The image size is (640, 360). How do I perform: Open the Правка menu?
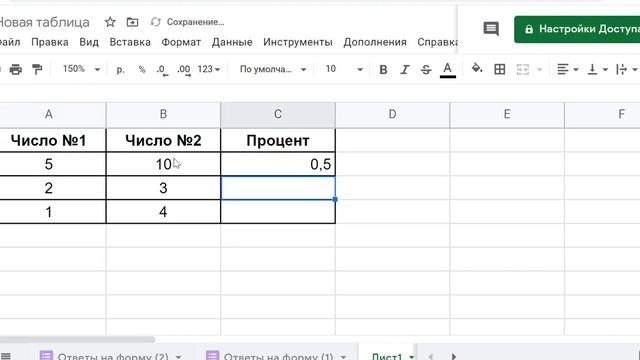click(x=50, y=42)
